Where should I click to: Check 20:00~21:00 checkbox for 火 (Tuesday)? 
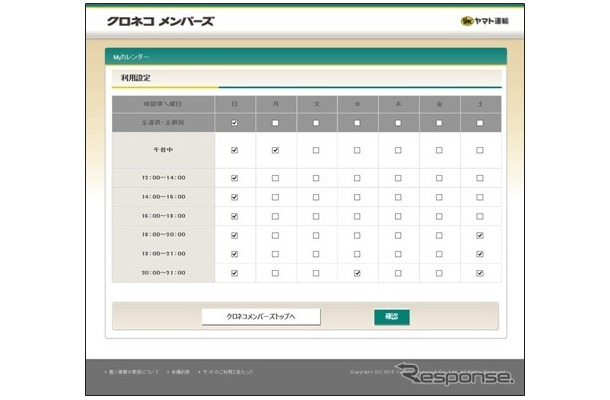316,274
